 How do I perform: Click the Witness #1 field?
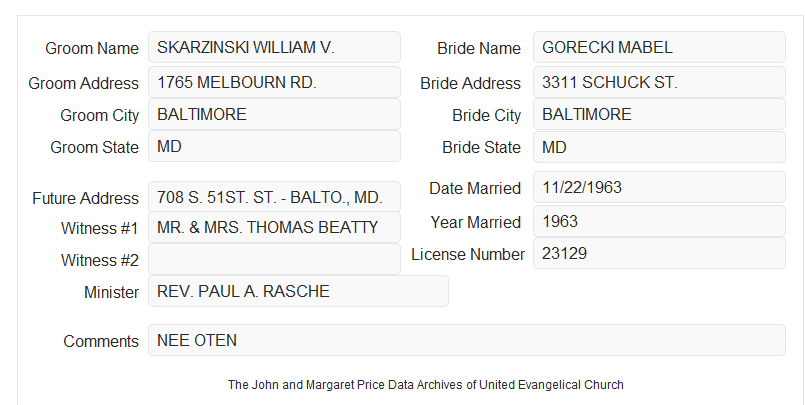point(274,227)
